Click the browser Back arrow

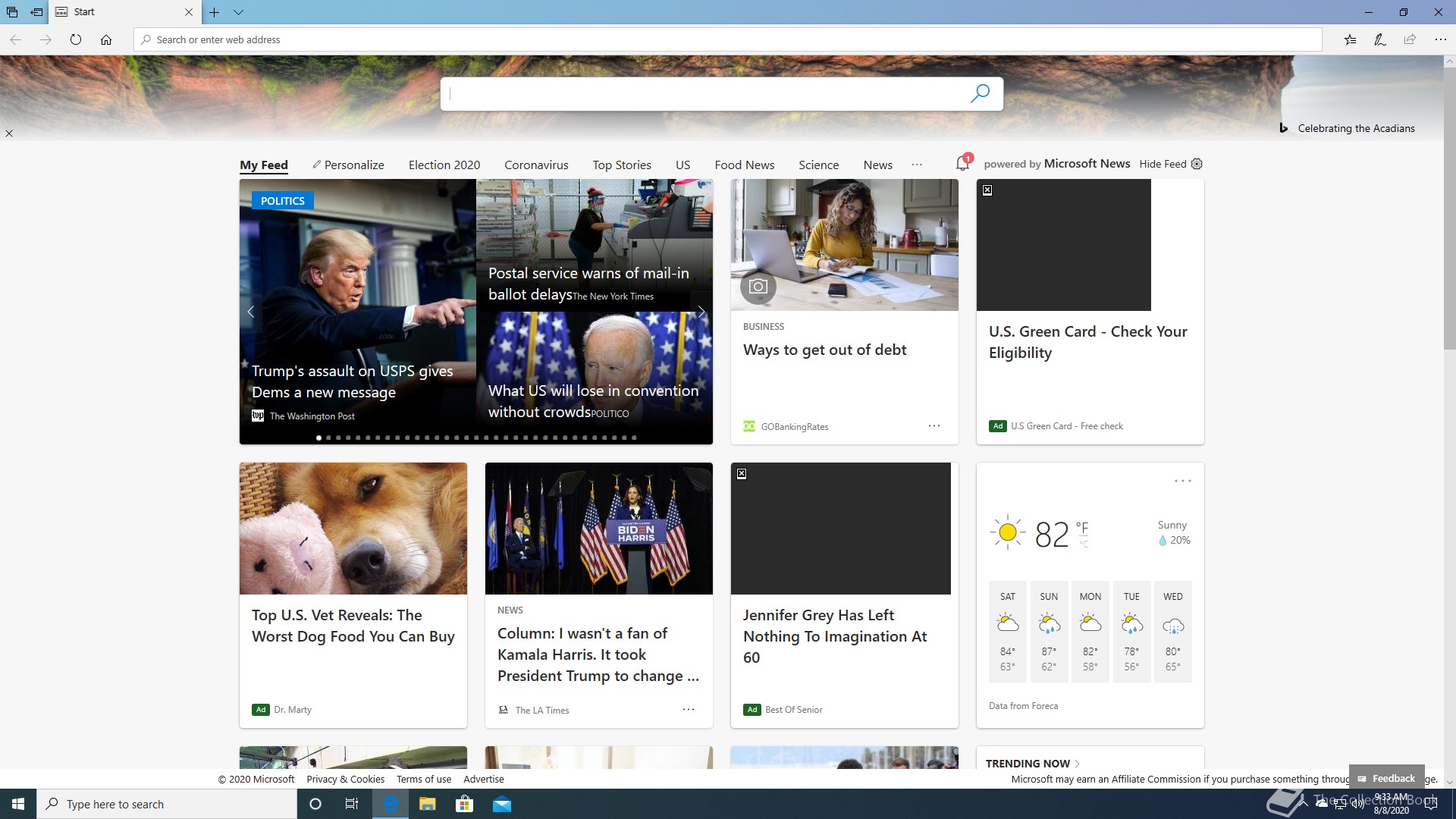pos(15,39)
